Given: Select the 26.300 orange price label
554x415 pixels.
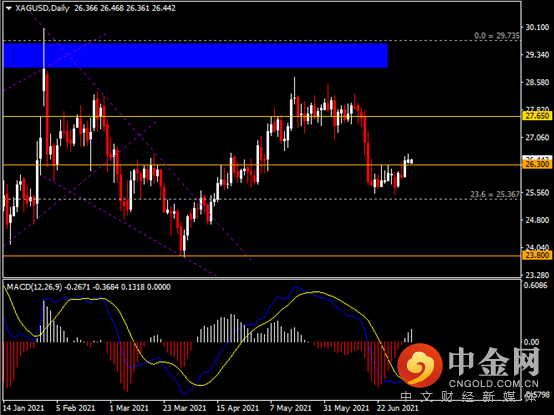Looking at the screenshot, I should (x=537, y=164).
